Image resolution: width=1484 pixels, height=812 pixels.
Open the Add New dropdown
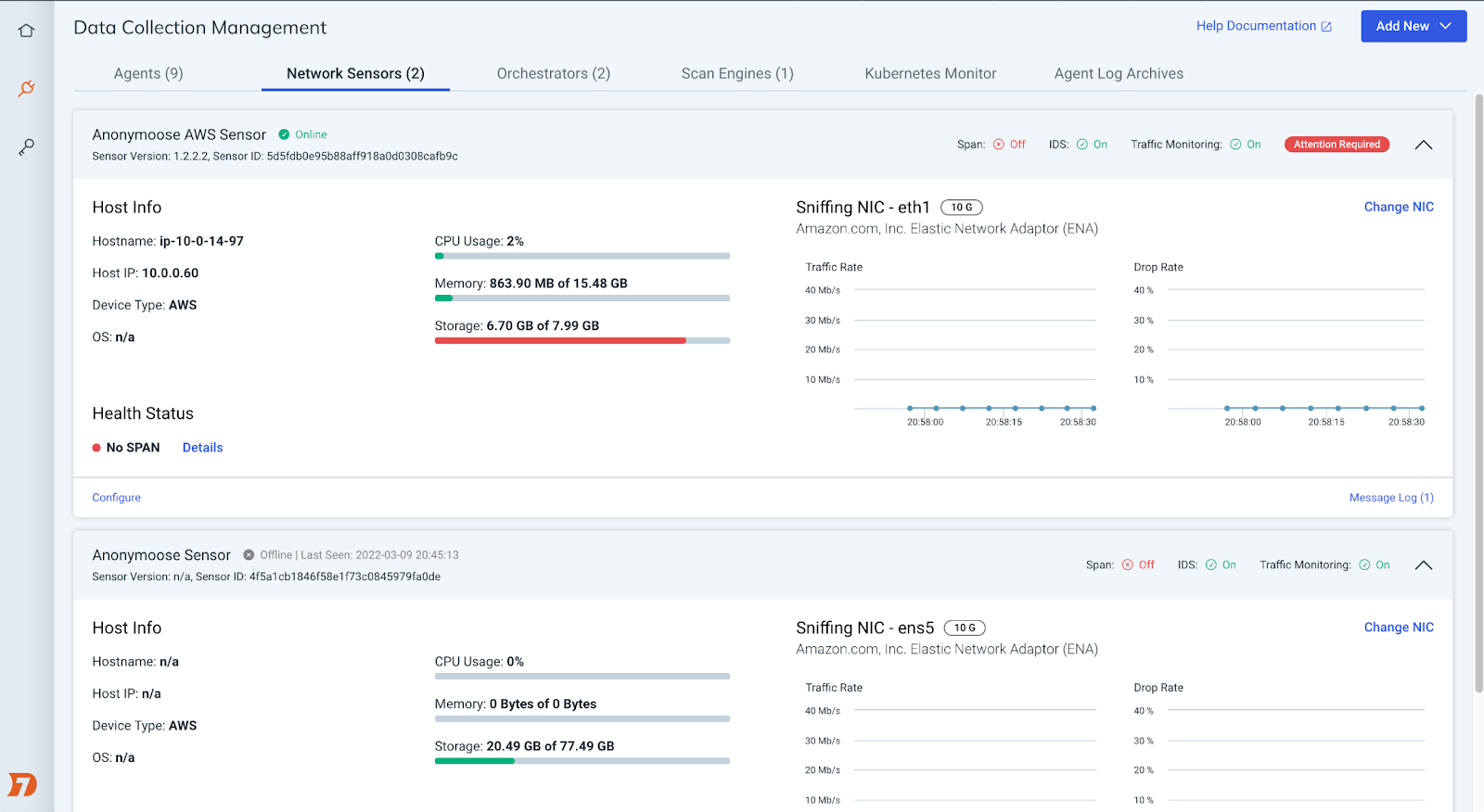(x=1413, y=26)
